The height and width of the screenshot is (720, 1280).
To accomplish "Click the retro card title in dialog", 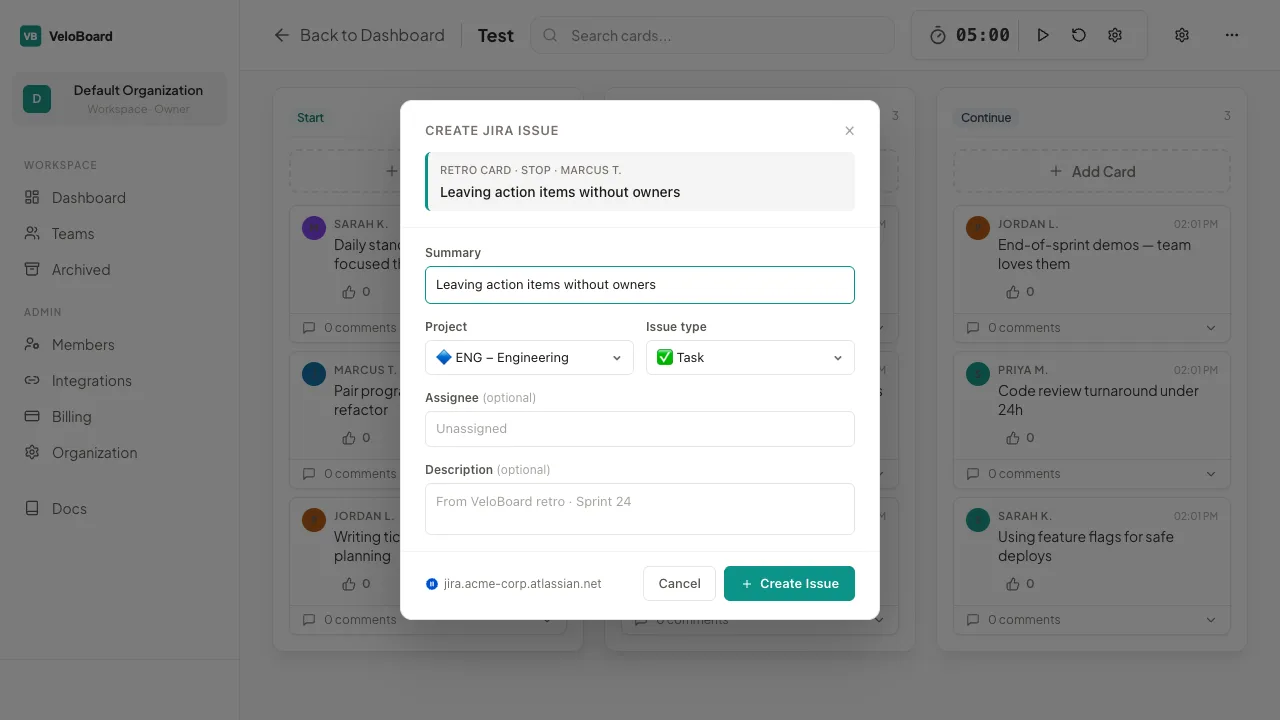I will point(560,192).
